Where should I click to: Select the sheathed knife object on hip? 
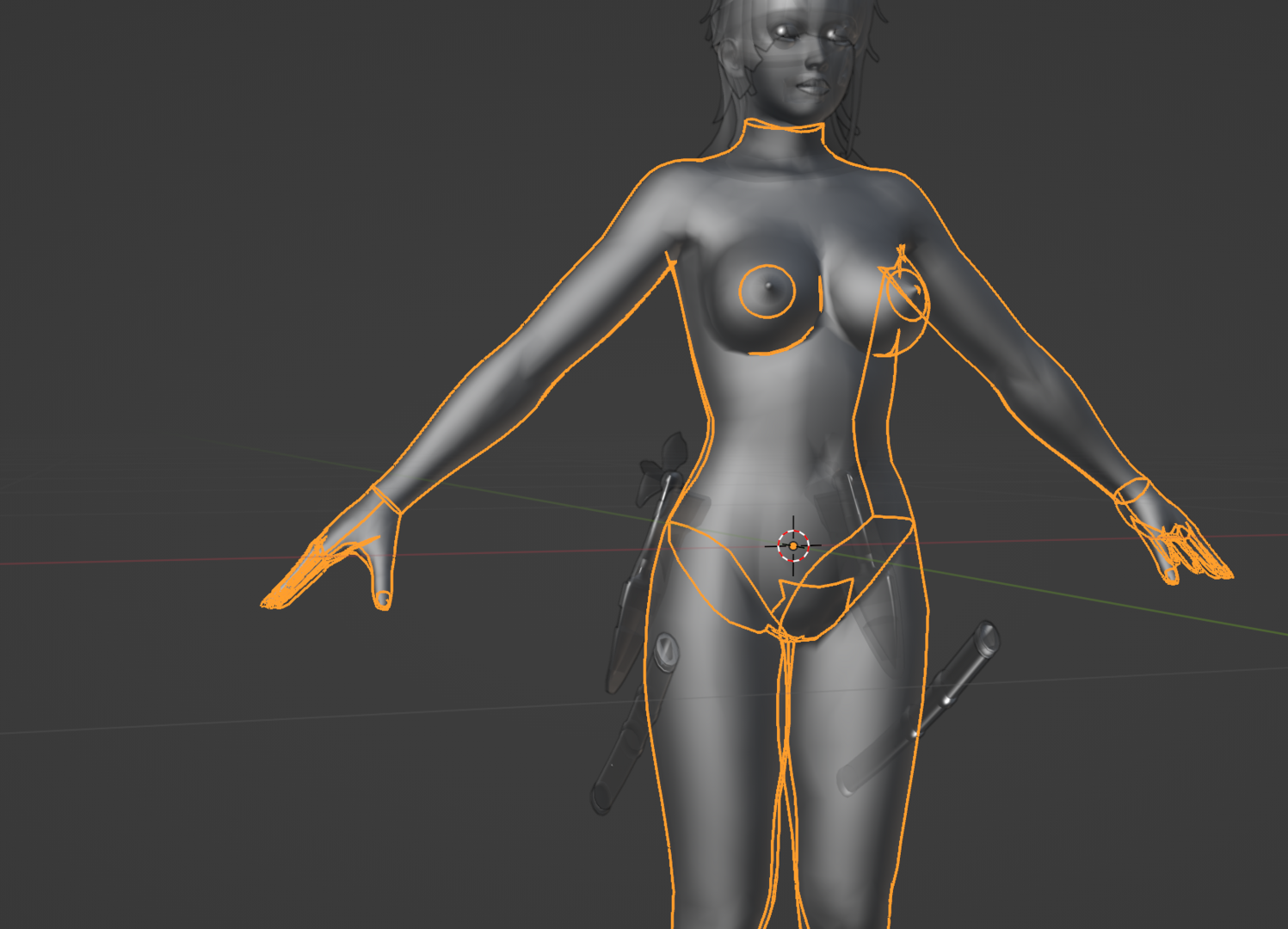click(x=640, y=585)
